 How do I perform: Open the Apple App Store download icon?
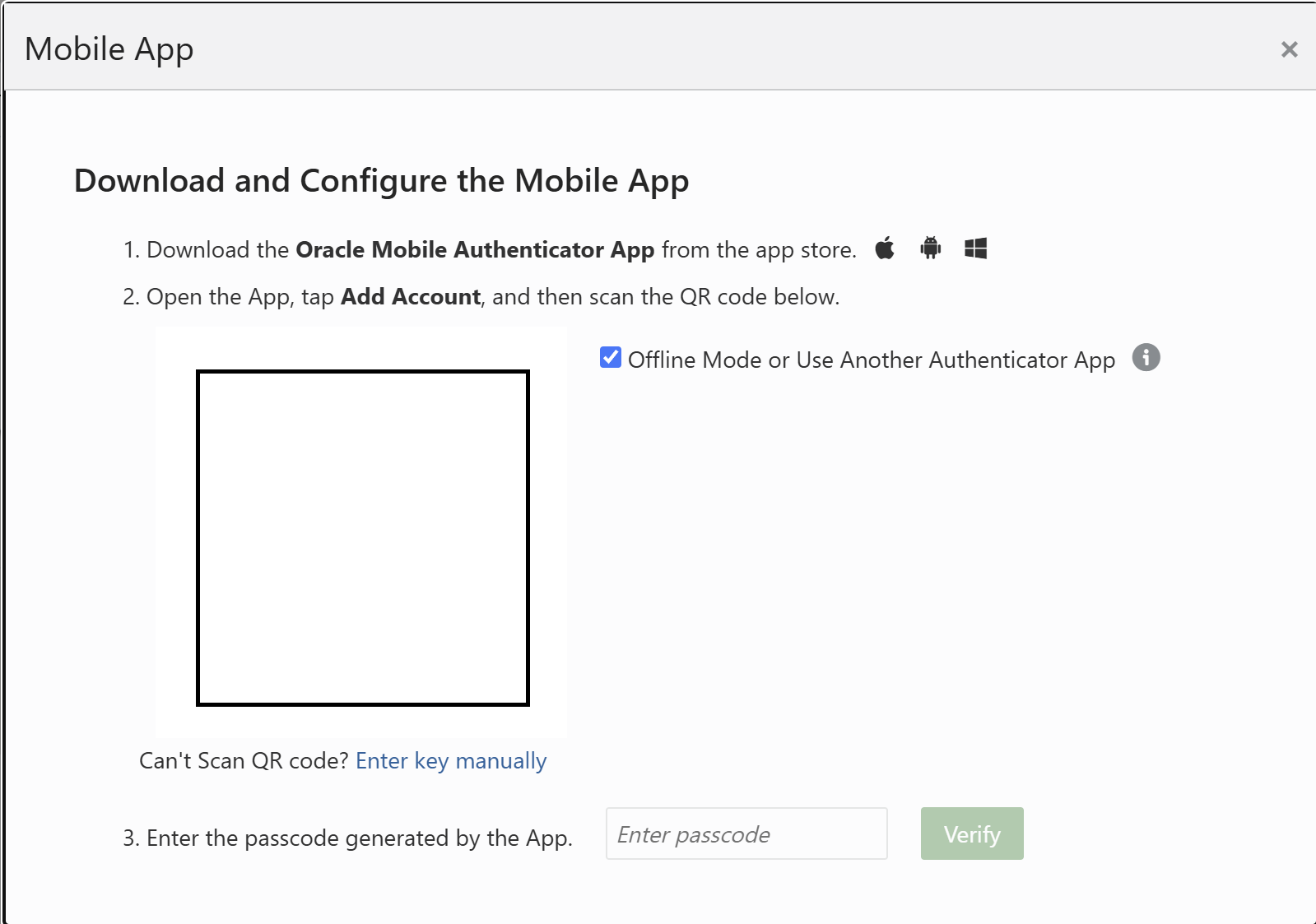pos(885,248)
